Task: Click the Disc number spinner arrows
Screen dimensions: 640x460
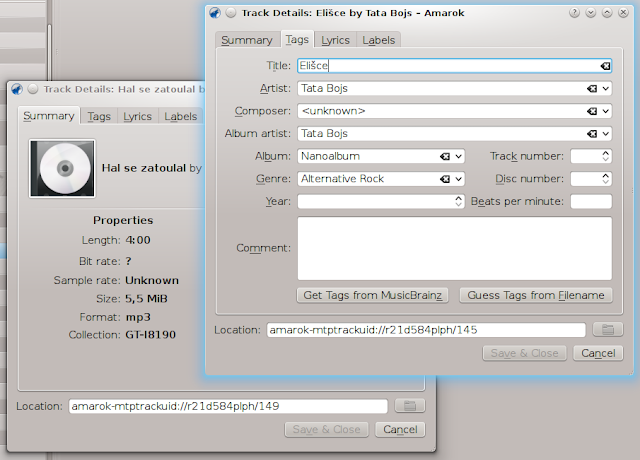Action: 606,178
